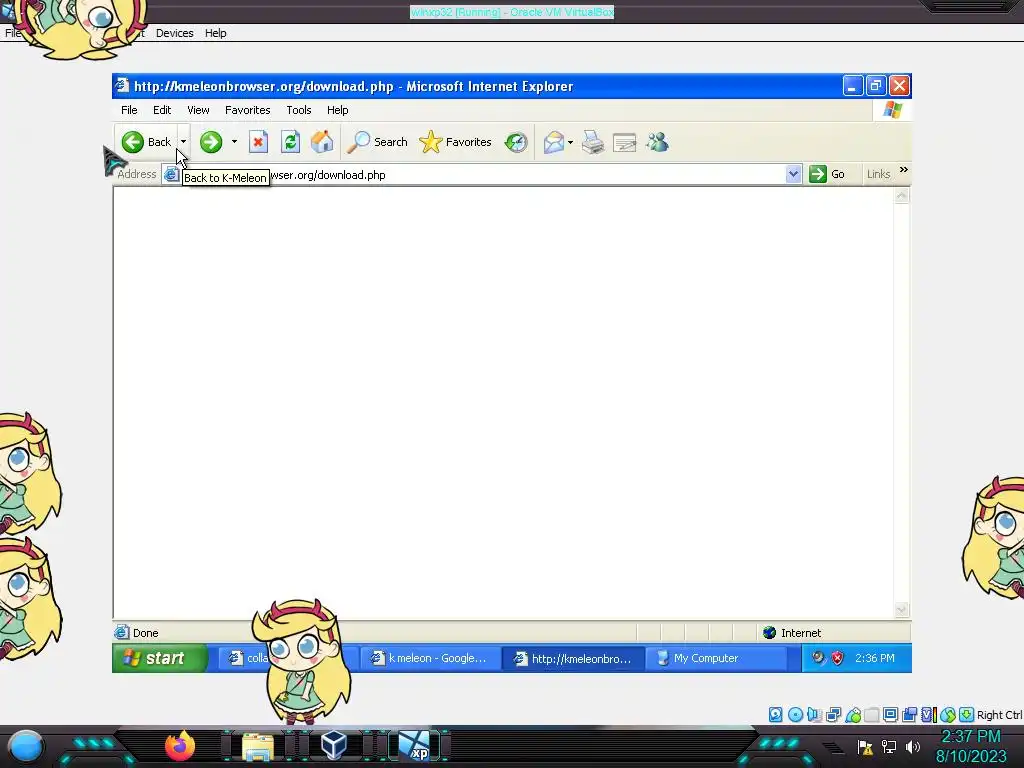This screenshot has width=1024, height=768.
Task: Click VirtualBox mouse integration status icon
Action: click(x=948, y=714)
